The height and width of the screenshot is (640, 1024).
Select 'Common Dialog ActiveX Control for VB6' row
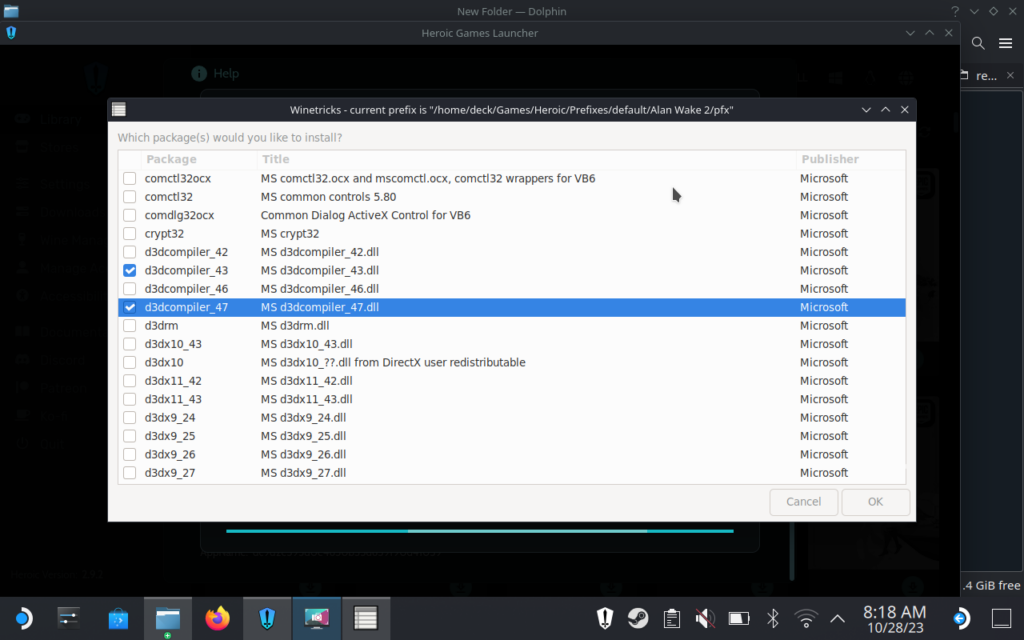click(x=511, y=215)
